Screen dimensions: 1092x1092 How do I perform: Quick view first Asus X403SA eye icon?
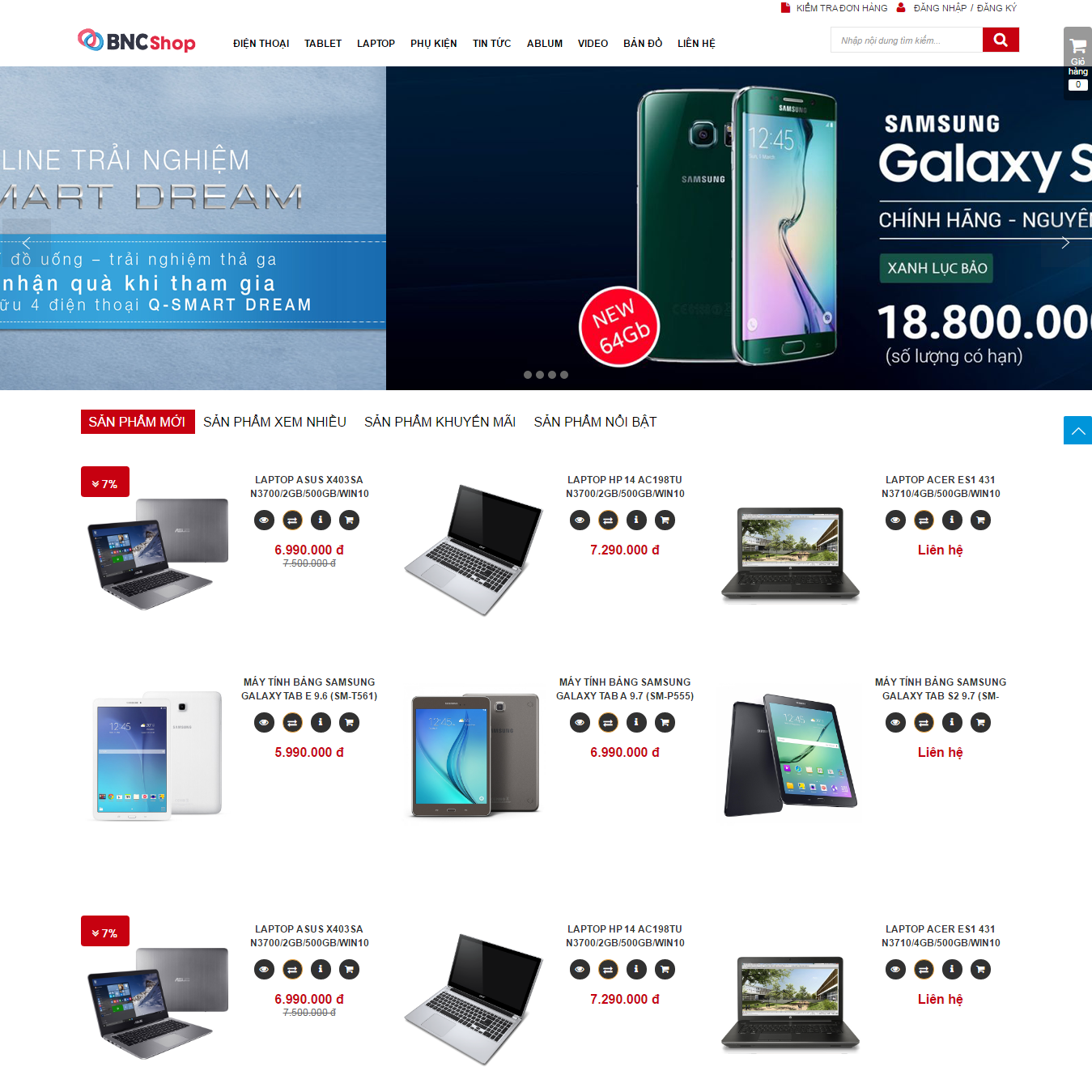pyautogui.click(x=264, y=520)
